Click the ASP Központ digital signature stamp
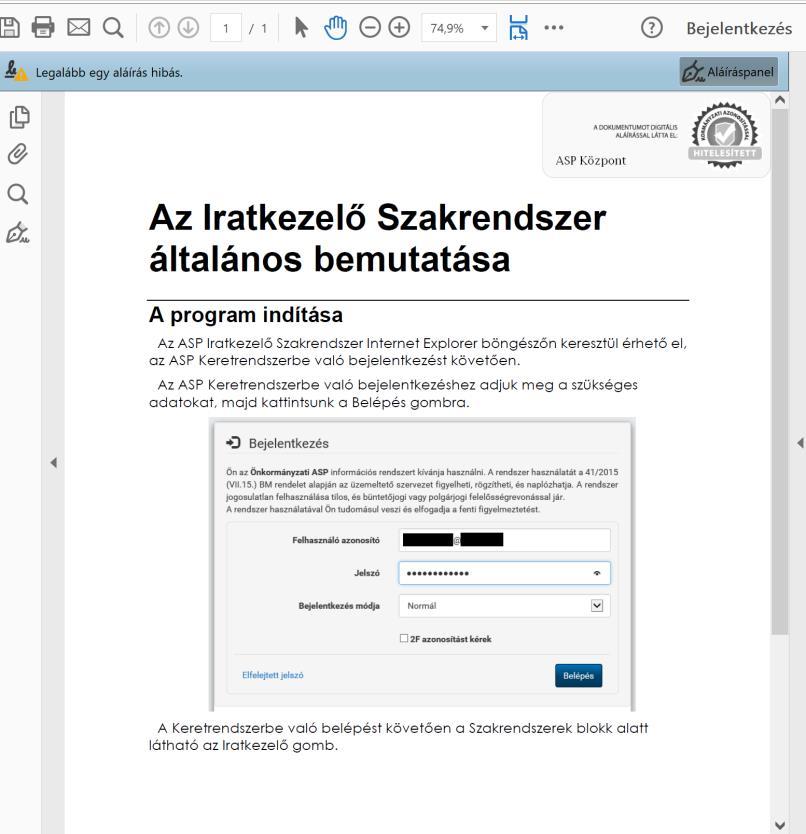This screenshot has width=806, height=834. tap(656, 136)
